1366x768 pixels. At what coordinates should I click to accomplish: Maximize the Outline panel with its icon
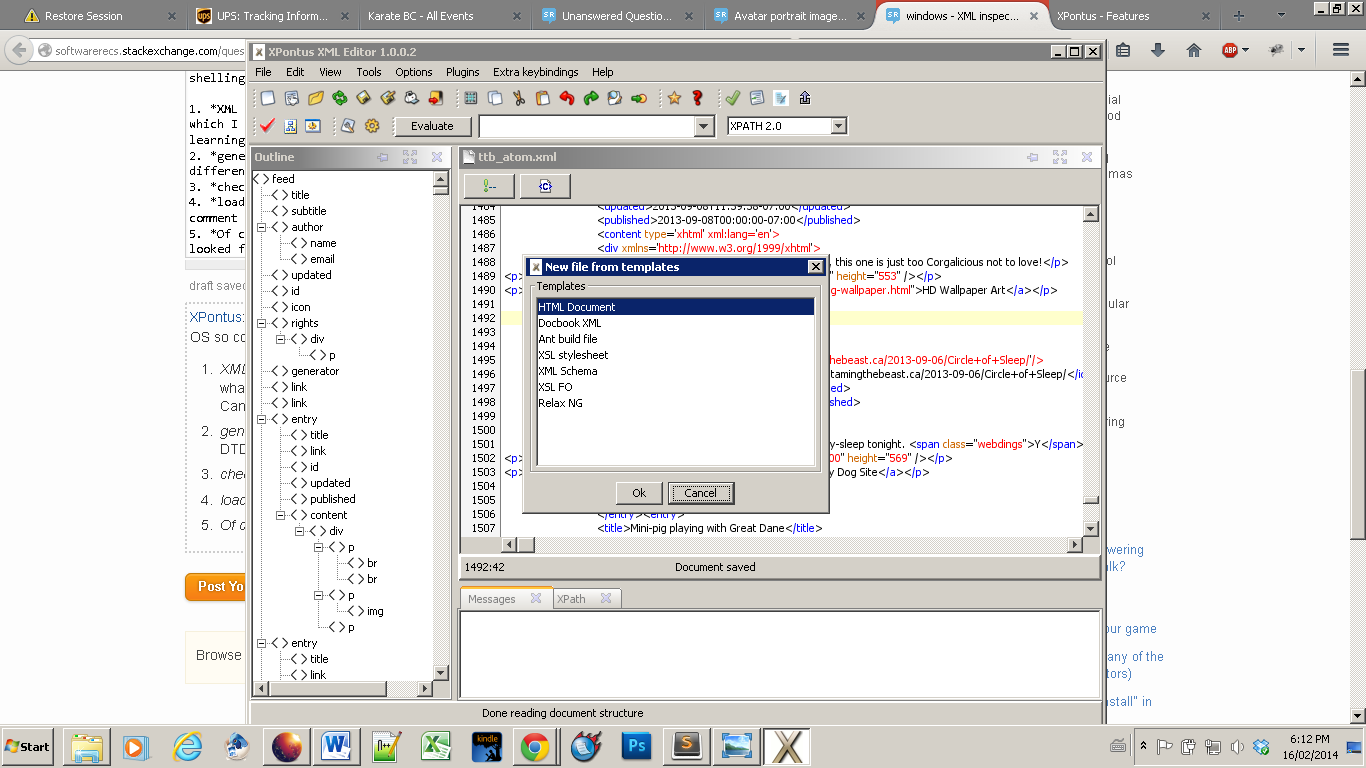[x=410, y=157]
